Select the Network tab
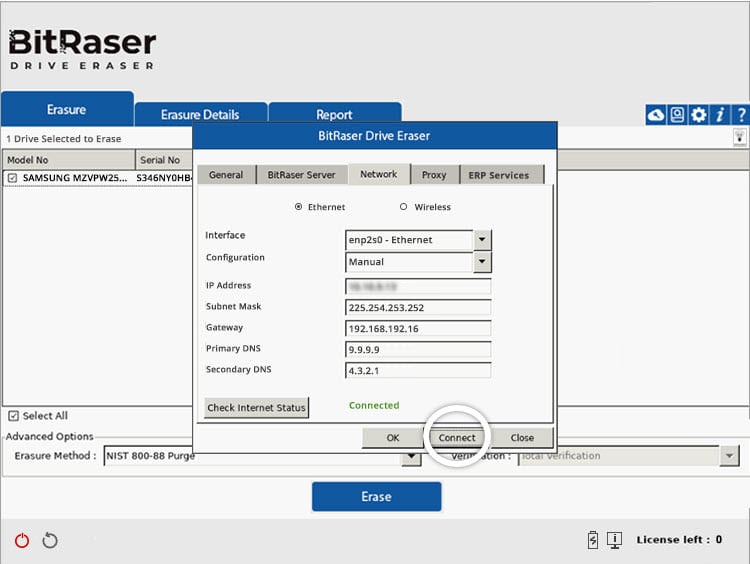This screenshot has width=750, height=564. (379, 174)
